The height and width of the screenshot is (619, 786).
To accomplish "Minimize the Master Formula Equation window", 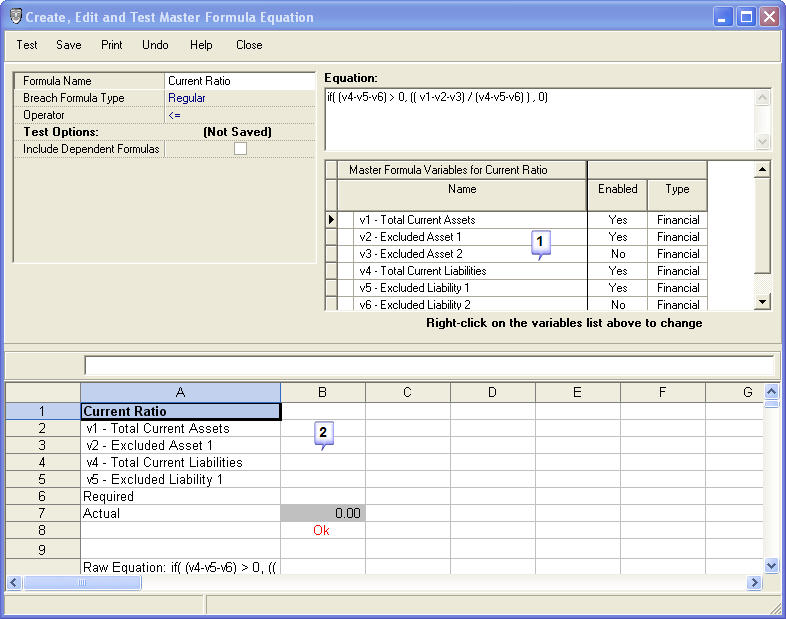I will [x=722, y=17].
